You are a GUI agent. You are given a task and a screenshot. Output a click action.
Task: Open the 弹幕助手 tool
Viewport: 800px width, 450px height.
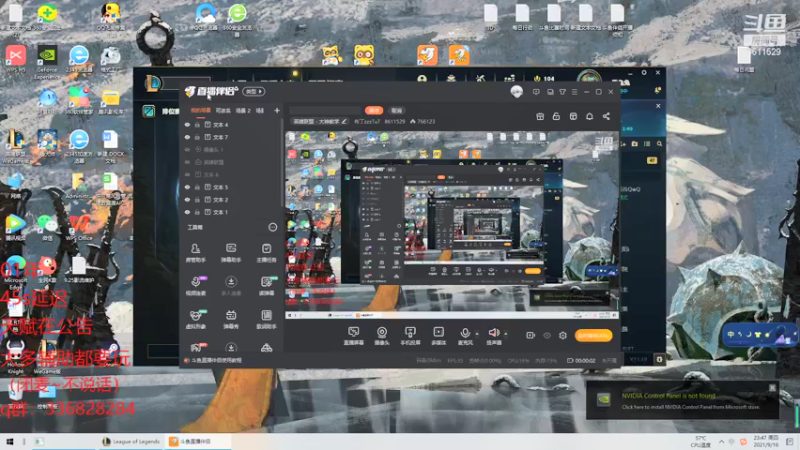(231, 253)
